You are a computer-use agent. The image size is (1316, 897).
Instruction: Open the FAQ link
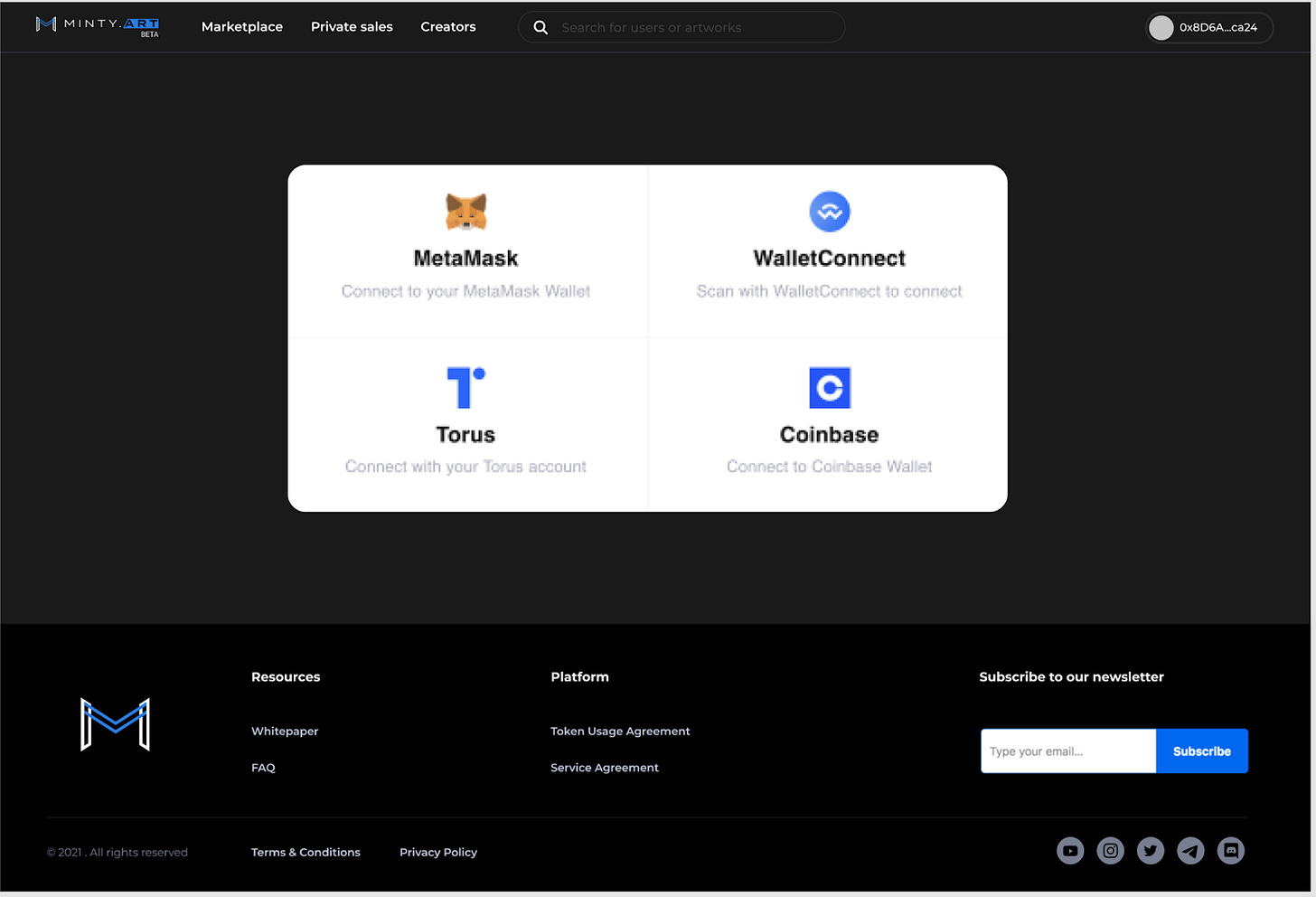click(x=263, y=768)
